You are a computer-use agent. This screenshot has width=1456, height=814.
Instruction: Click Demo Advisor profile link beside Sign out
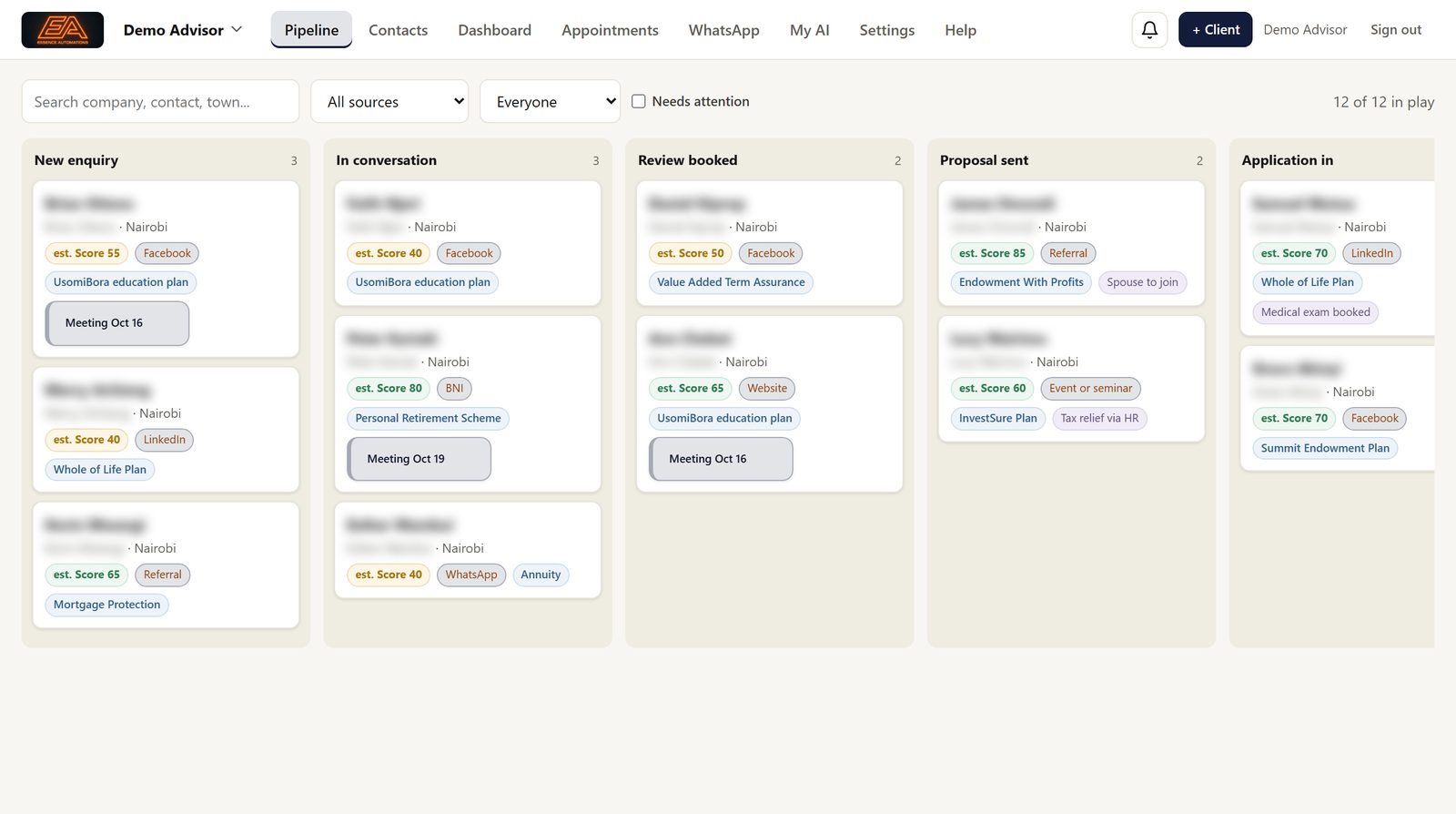1305,30
